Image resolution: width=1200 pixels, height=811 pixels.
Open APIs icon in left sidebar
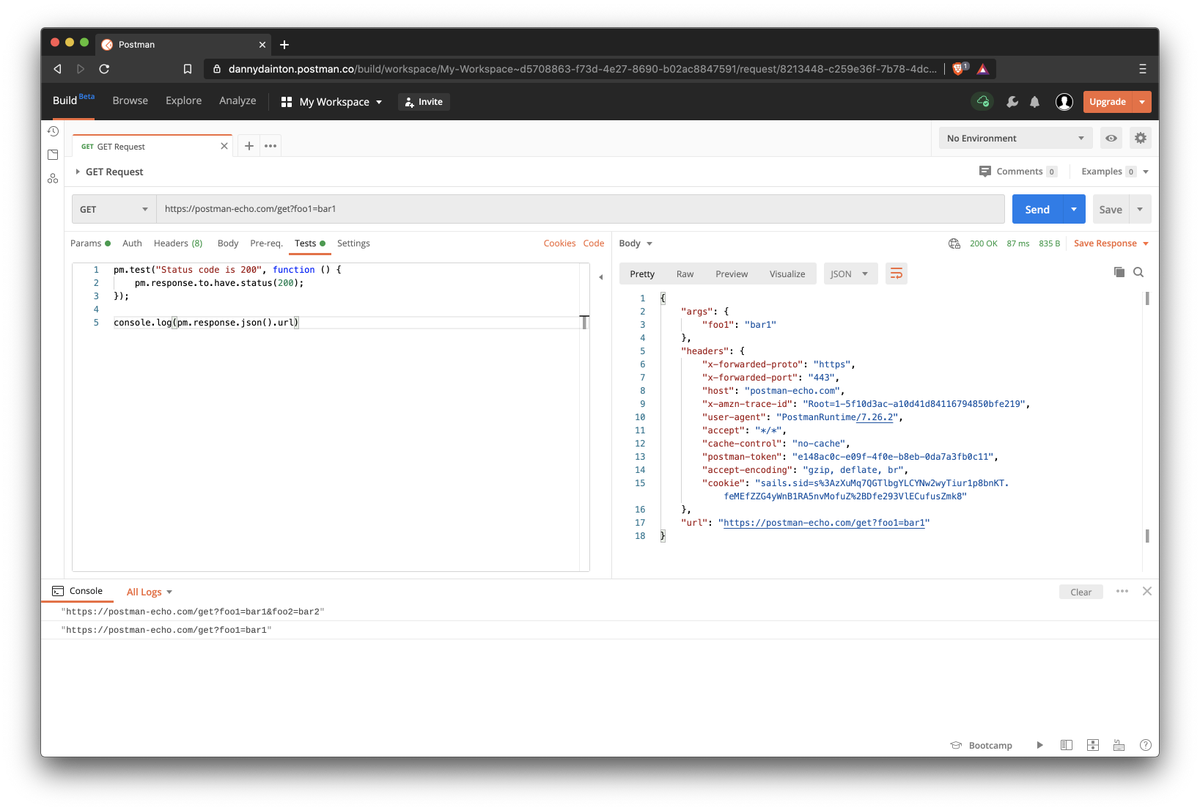pos(53,178)
